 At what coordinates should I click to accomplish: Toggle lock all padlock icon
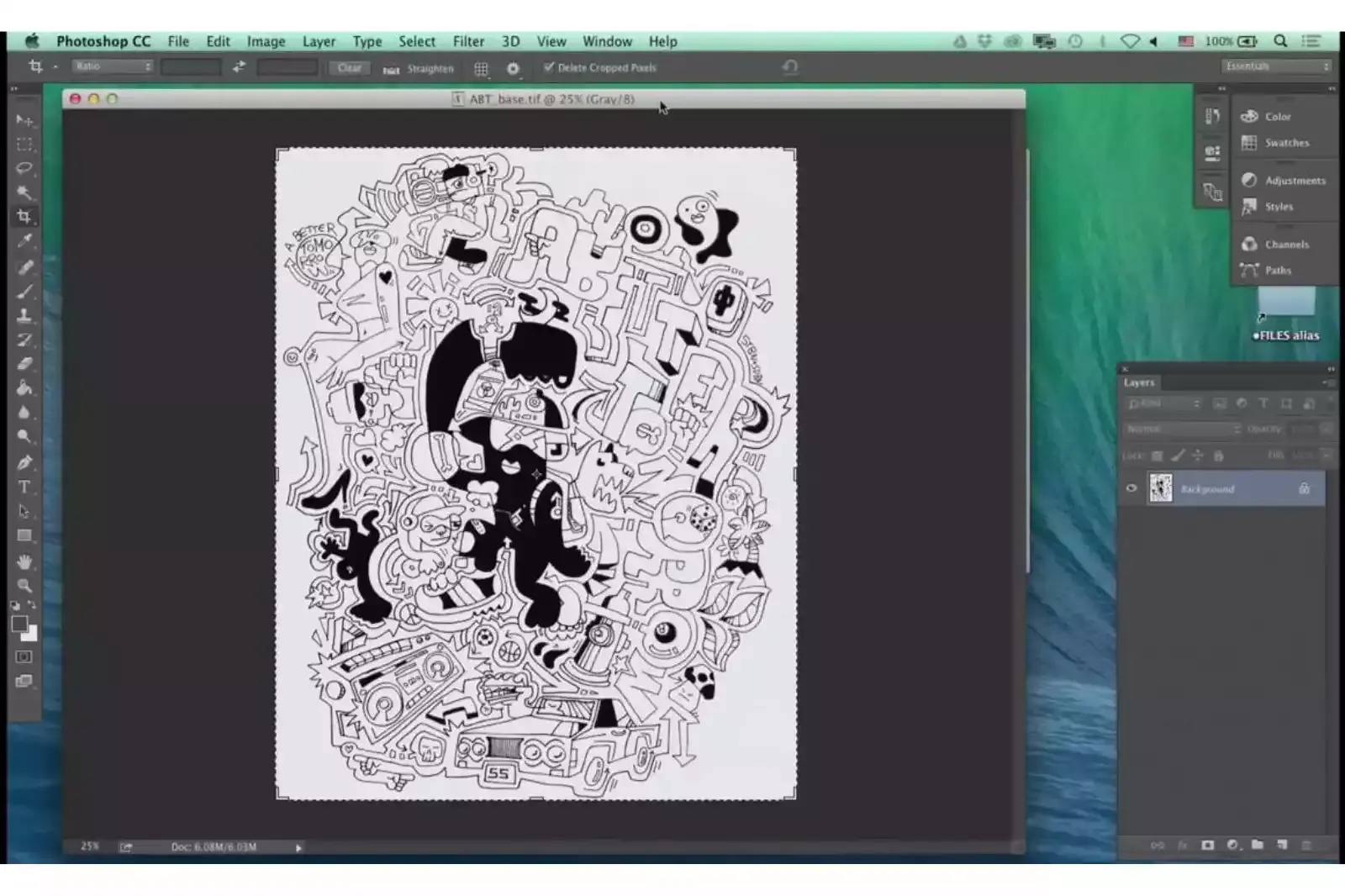click(x=1218, y=456)
